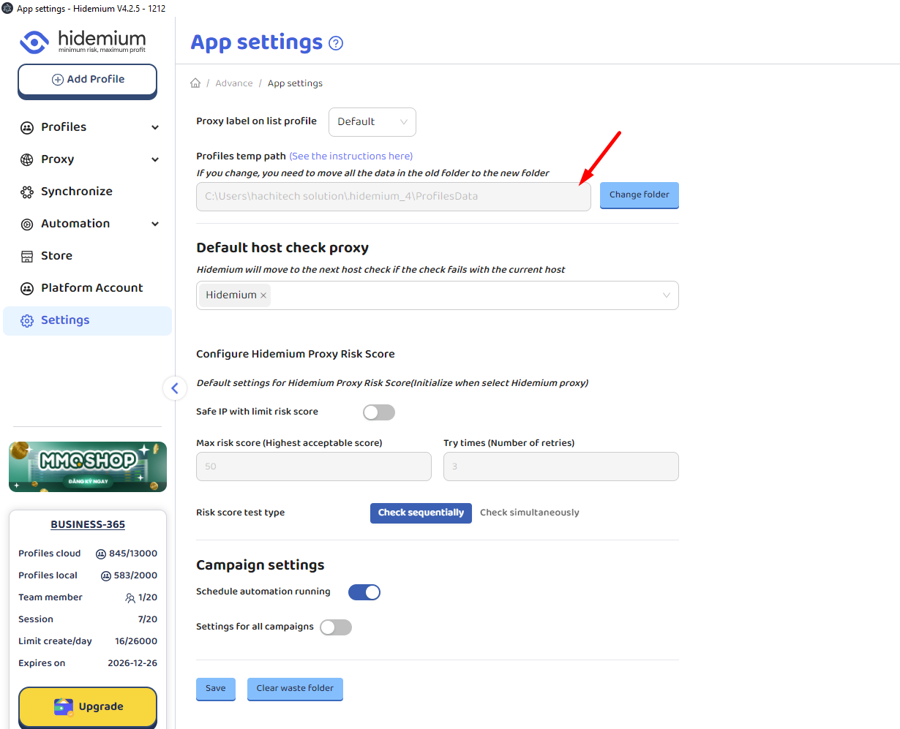Disable Schedule automation running toggle
The height and width of the screenshot is (729, 900).
click(x=364, y=592)
